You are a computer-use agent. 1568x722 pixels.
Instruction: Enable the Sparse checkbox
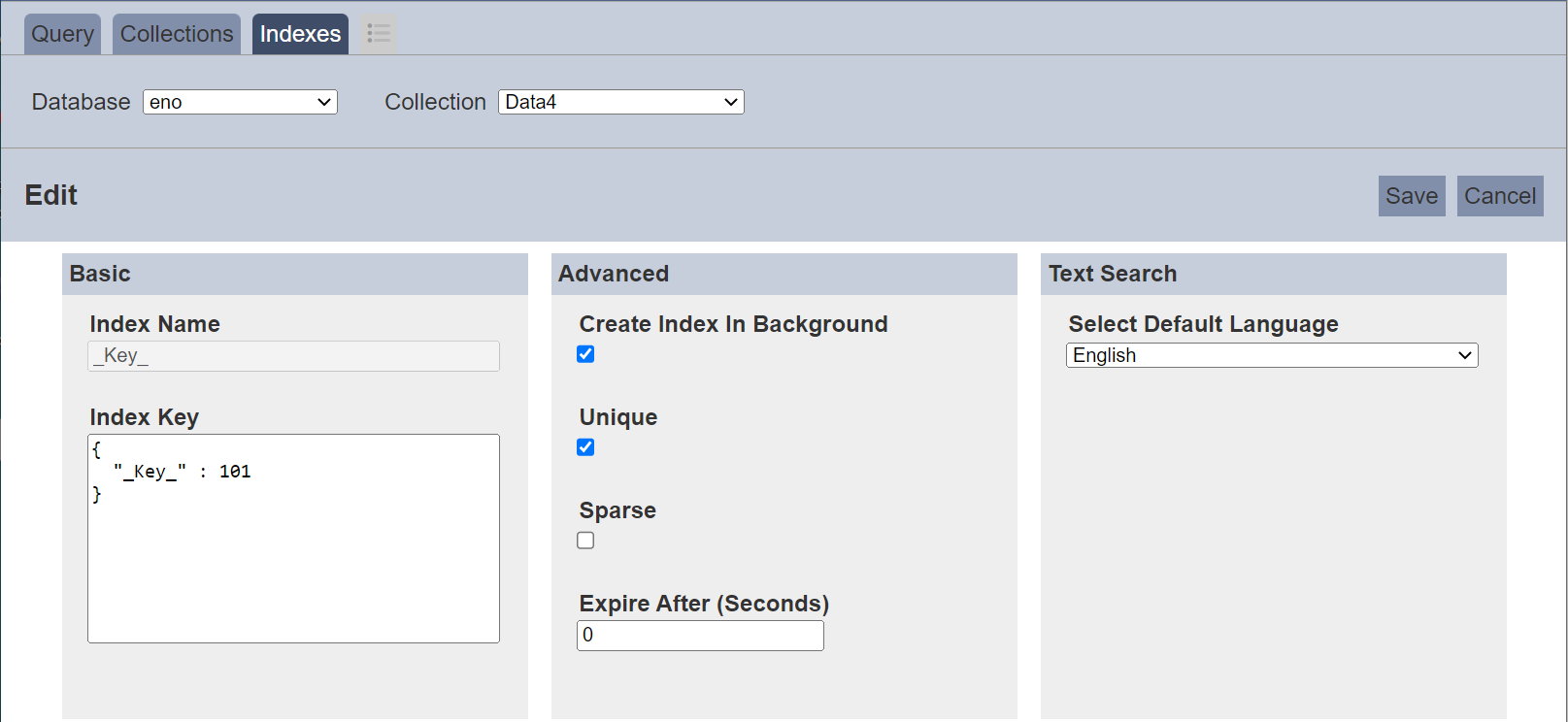[x=585, y=541]
